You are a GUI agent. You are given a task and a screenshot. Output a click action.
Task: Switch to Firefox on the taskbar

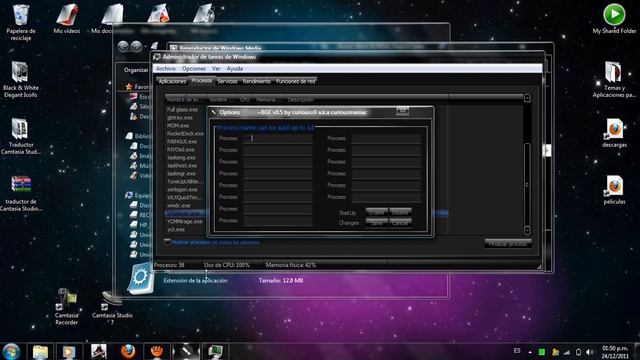coord(128,351)
